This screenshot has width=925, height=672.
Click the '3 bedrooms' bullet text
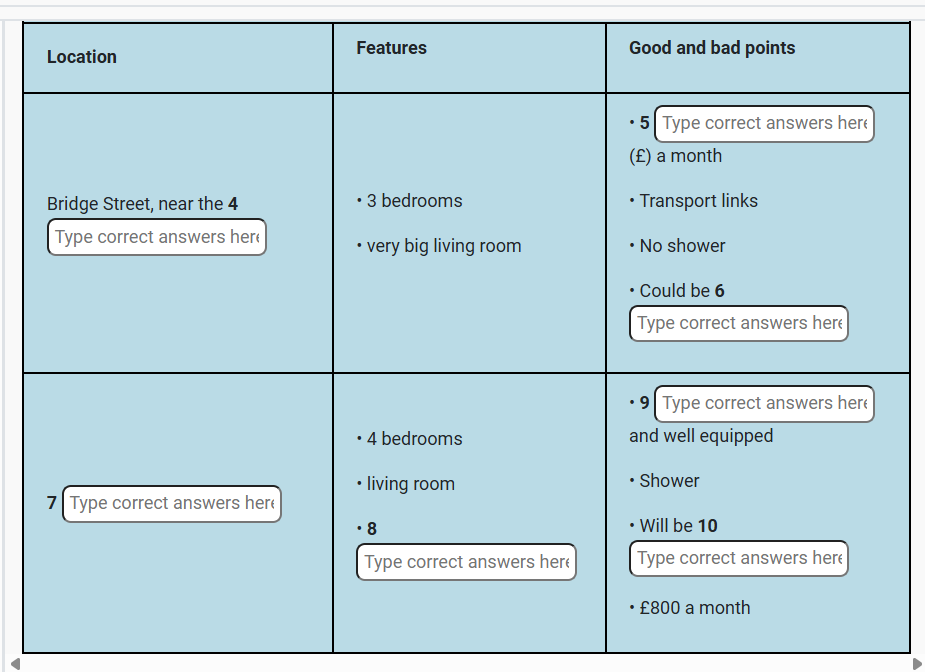click(x=414, y=201)
